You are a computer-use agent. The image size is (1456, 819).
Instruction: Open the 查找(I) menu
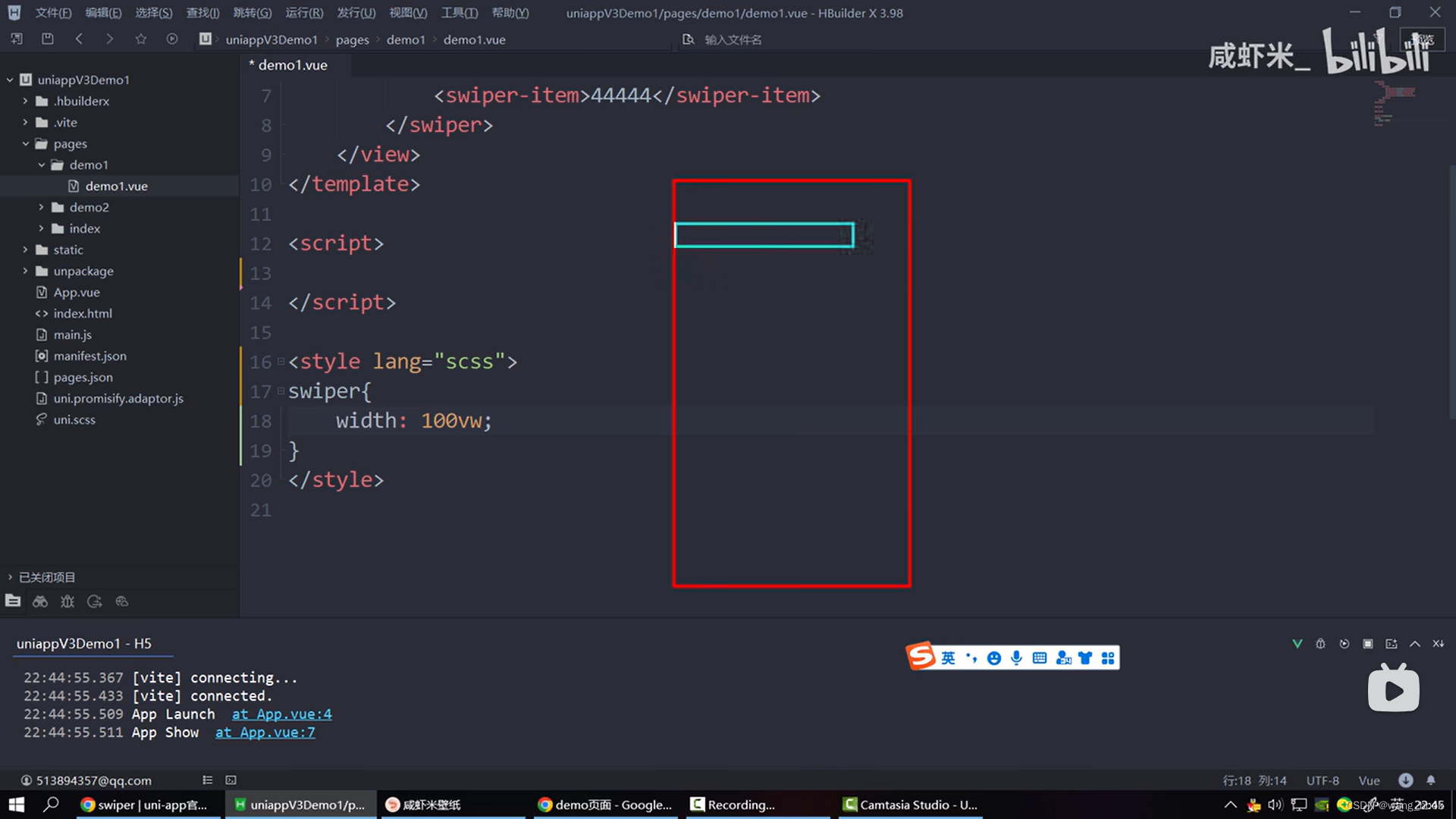tap(203, 13)
